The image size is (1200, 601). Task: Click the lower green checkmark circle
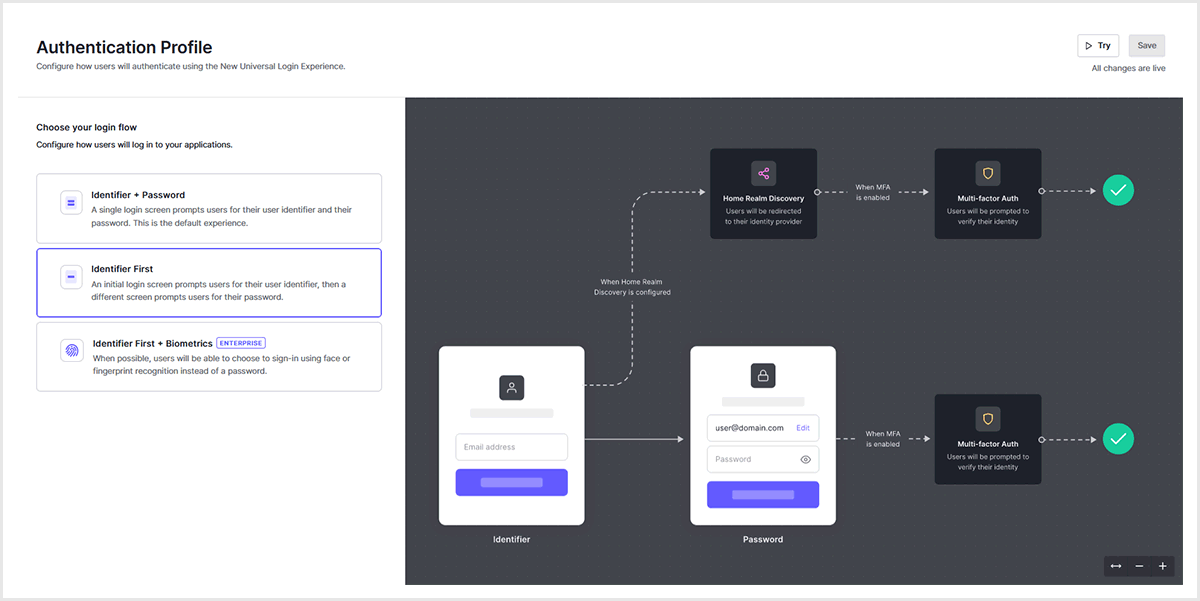[x=1118, y=438]
